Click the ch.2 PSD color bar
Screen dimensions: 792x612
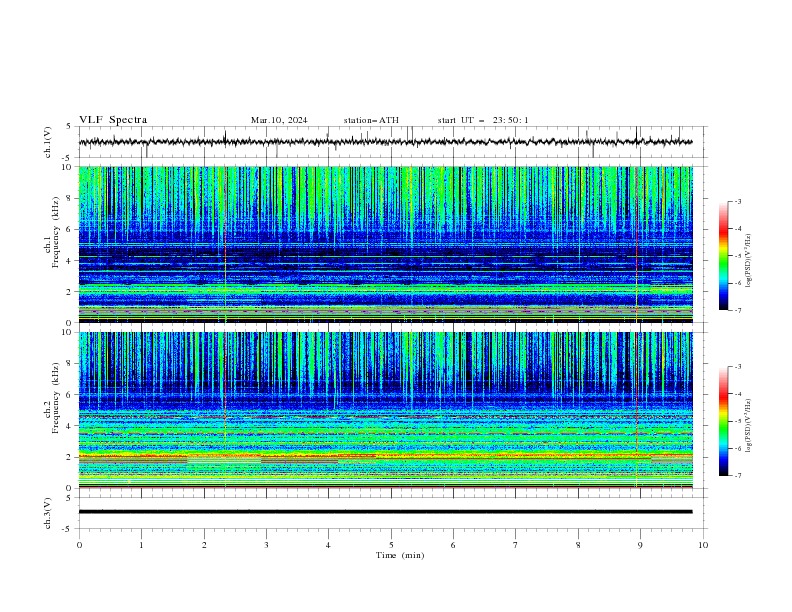click(x=723, y=421)
